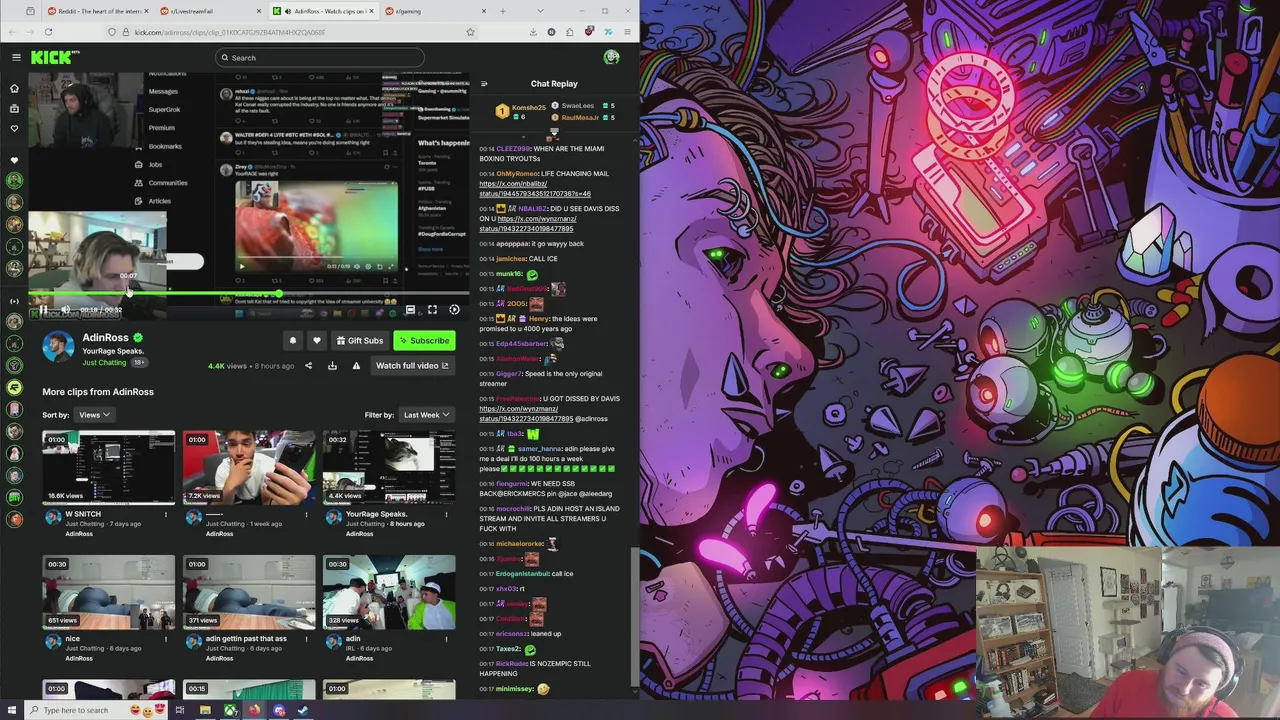
Task: Open FreePalestine's x.com status link in chat
Action: point(526,414)
